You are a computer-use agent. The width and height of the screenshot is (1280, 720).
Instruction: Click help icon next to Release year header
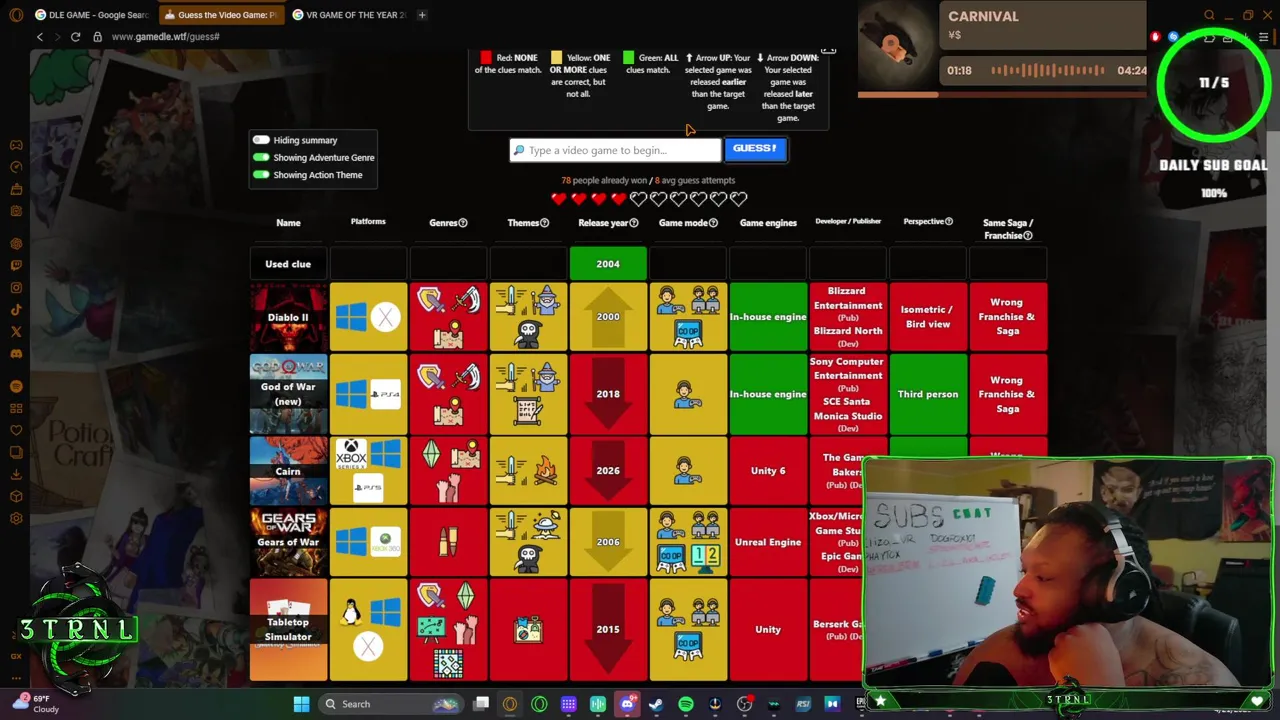[634, 223]
